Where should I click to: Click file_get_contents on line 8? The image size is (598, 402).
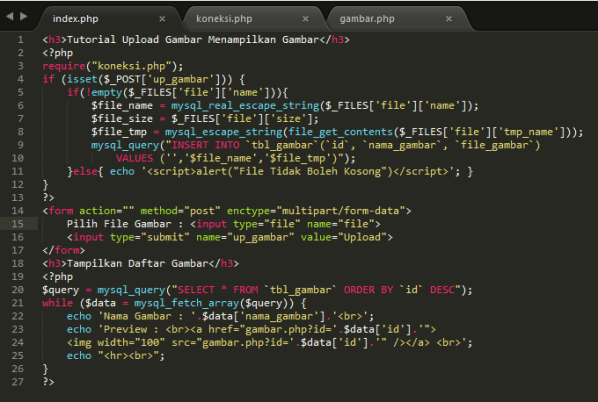(x=341, y=132)
